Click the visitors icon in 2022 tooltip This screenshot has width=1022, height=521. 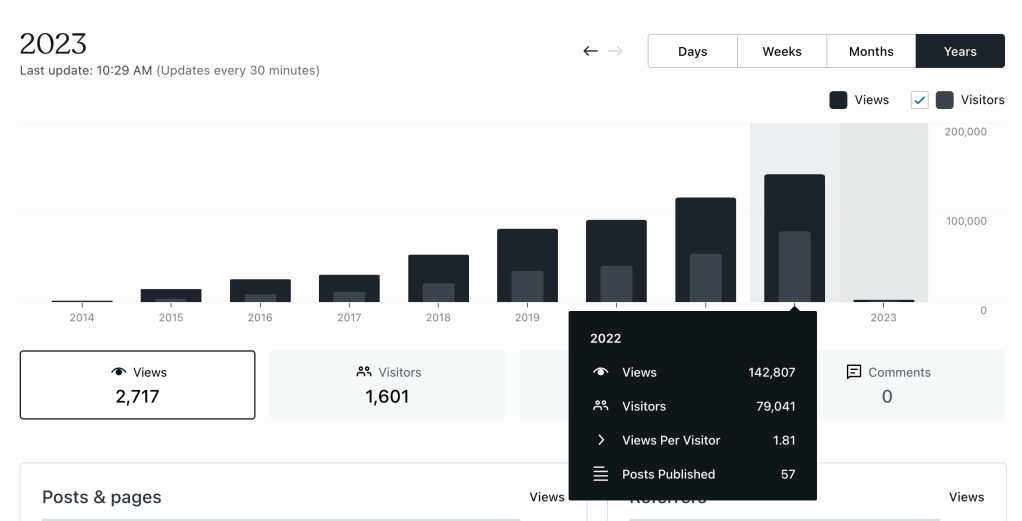click(x=601, y=406)
